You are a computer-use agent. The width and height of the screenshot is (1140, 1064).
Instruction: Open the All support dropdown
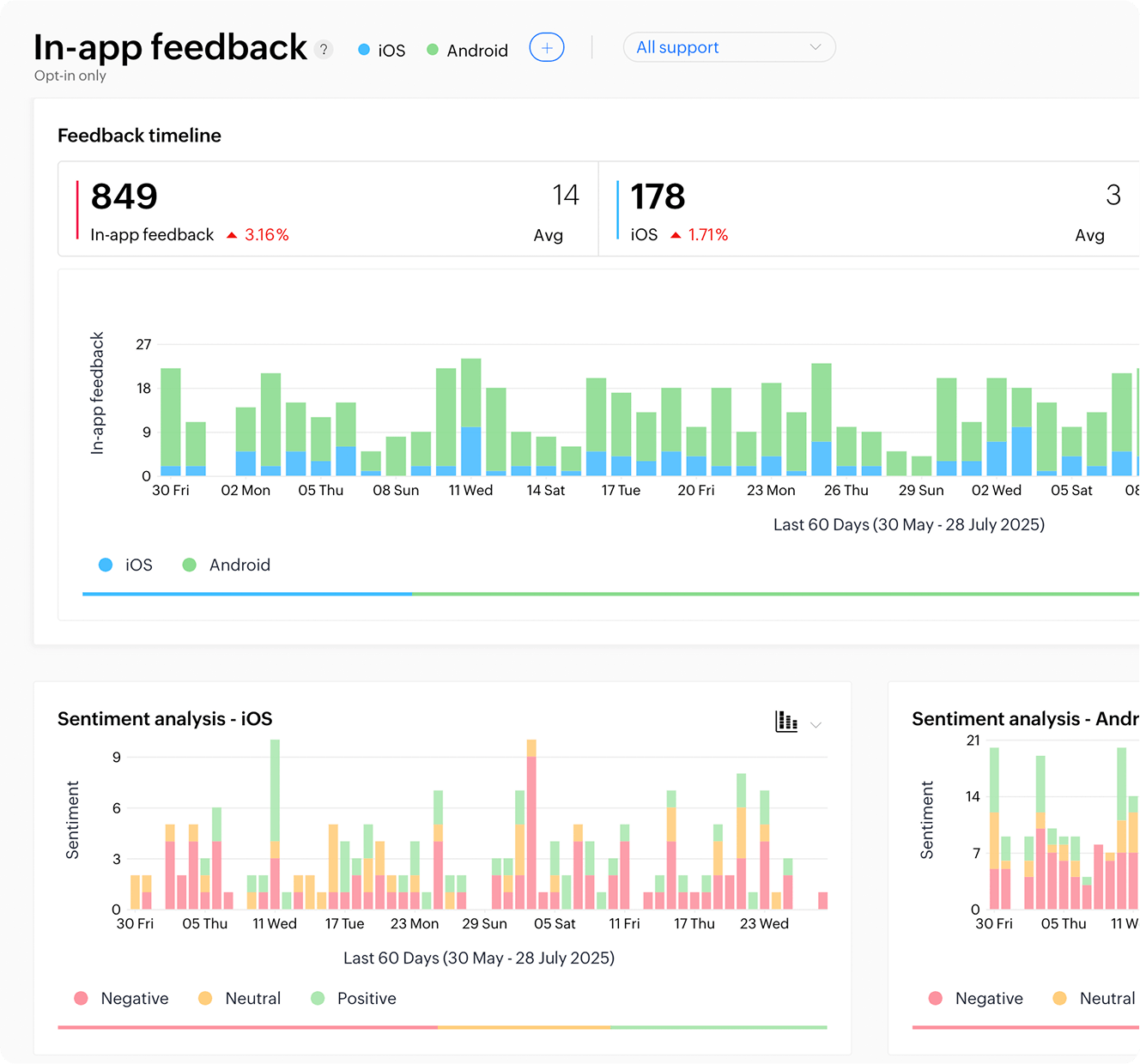728,47
